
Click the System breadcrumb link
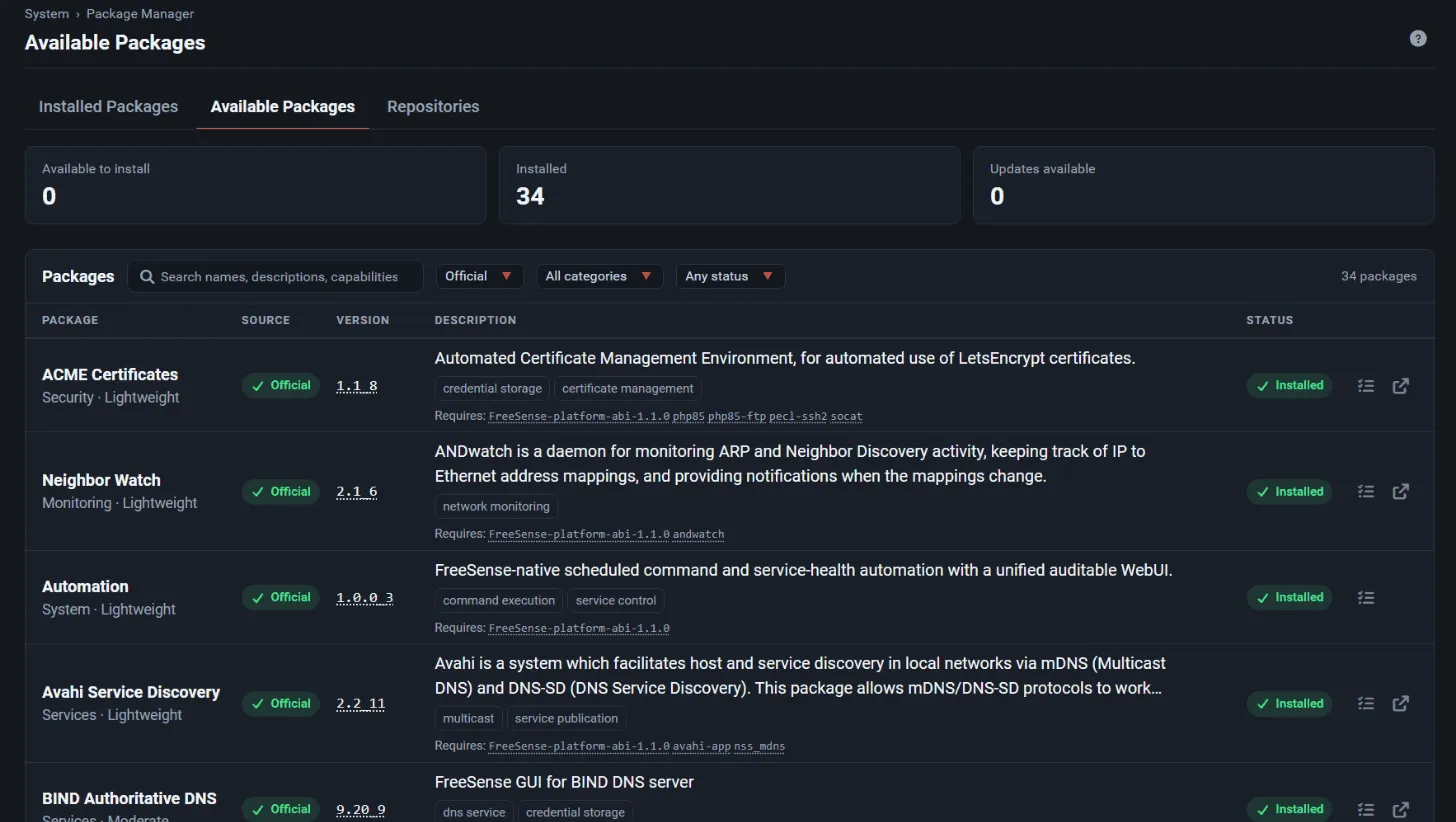47,14
